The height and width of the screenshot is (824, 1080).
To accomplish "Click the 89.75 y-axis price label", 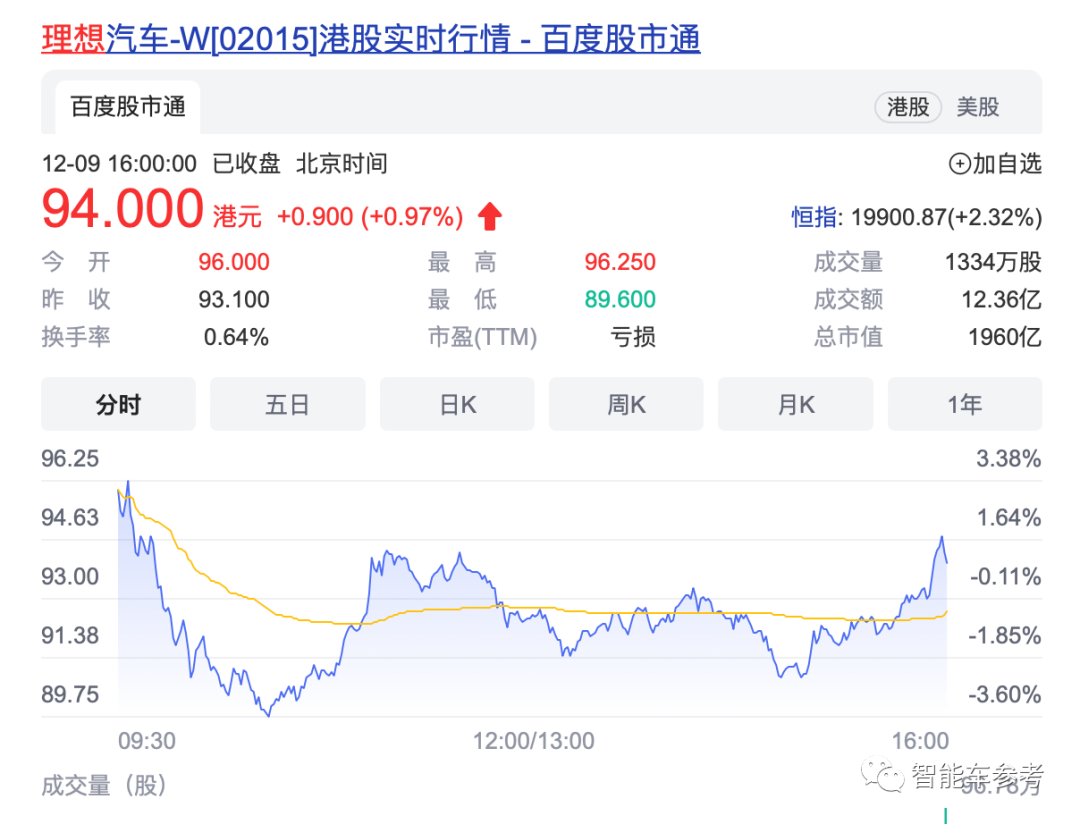I will pyautogui.click(x=70, y=694).
